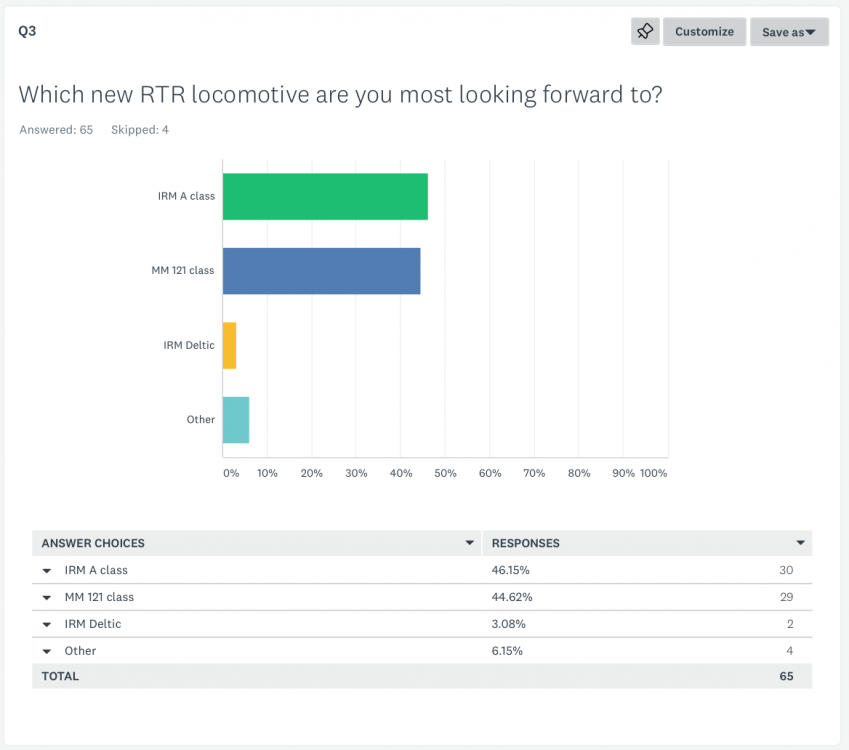
Task: Open the Responses column dropdown arrow
Action: coord(800,544)
